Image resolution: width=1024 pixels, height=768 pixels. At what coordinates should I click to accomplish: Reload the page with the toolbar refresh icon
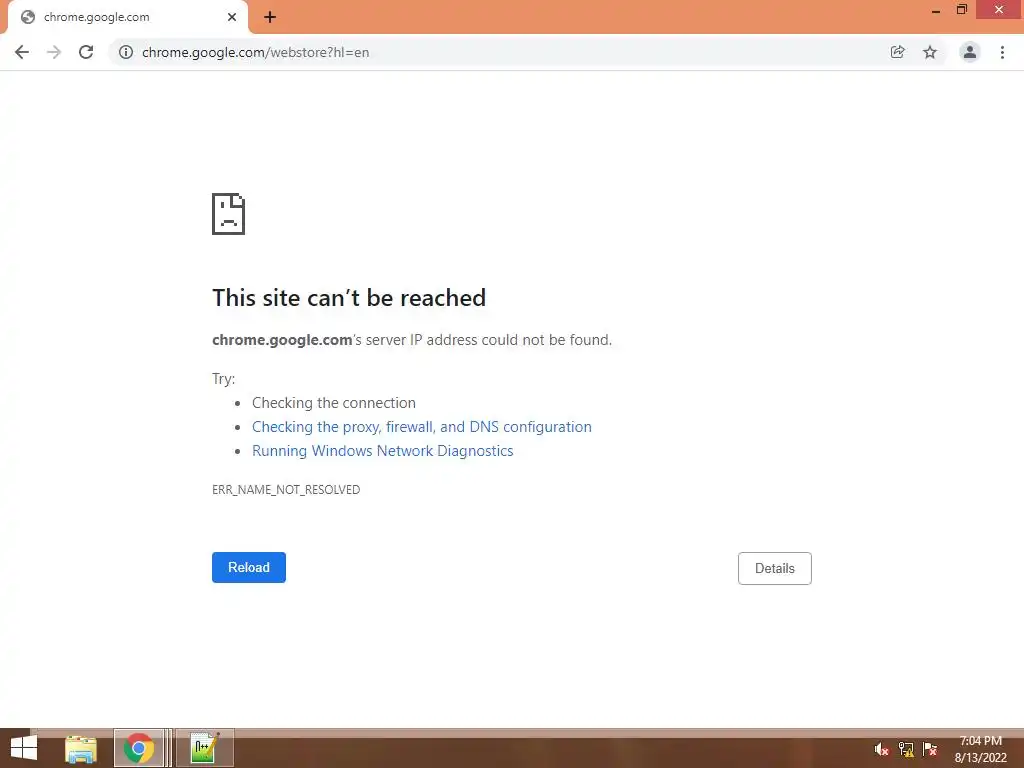(86, 52)
